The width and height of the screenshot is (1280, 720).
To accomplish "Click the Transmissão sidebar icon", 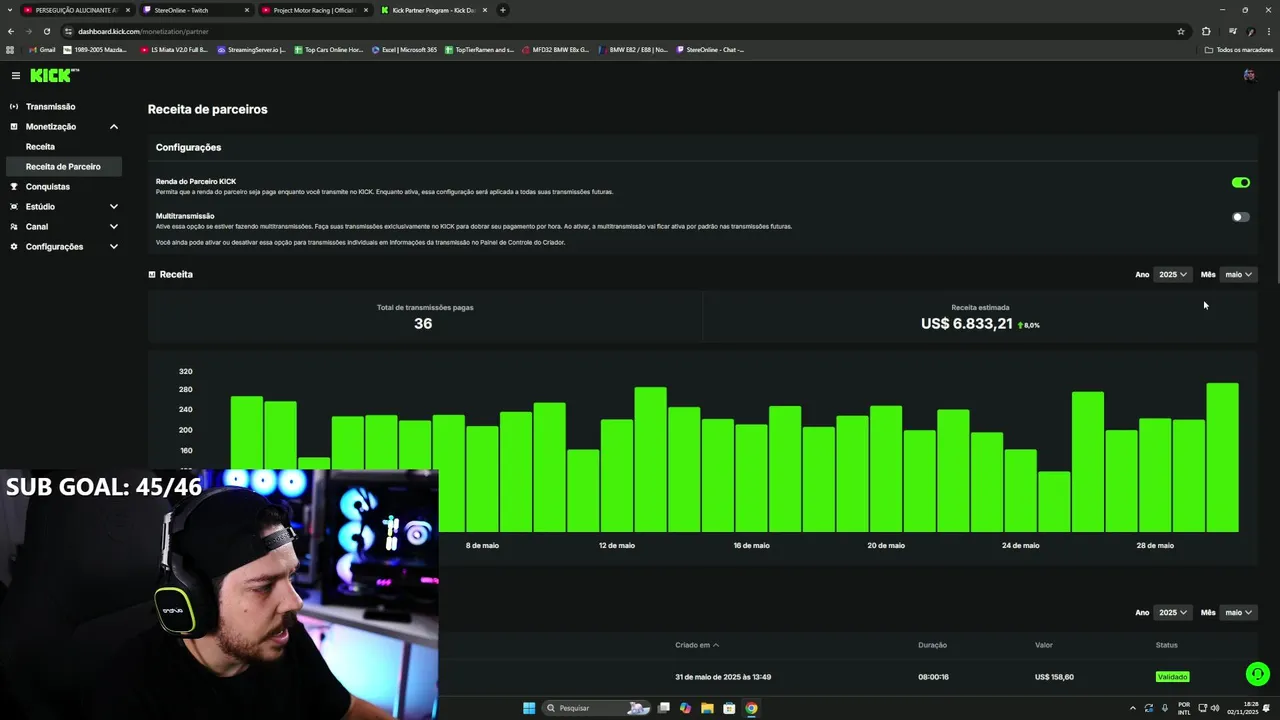I will pyautogui.click(x=14, y=106).
